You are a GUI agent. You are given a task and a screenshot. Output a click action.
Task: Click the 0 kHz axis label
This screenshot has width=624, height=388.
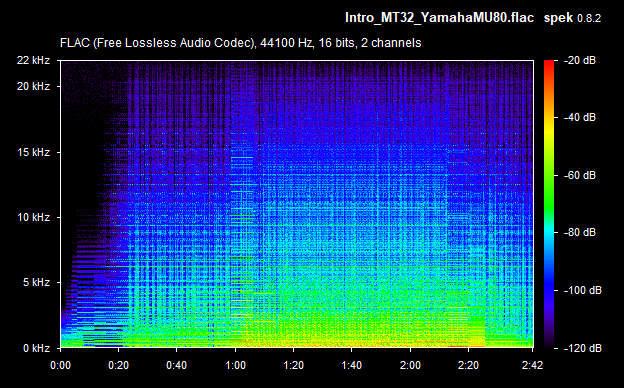(x=36, y=348)
